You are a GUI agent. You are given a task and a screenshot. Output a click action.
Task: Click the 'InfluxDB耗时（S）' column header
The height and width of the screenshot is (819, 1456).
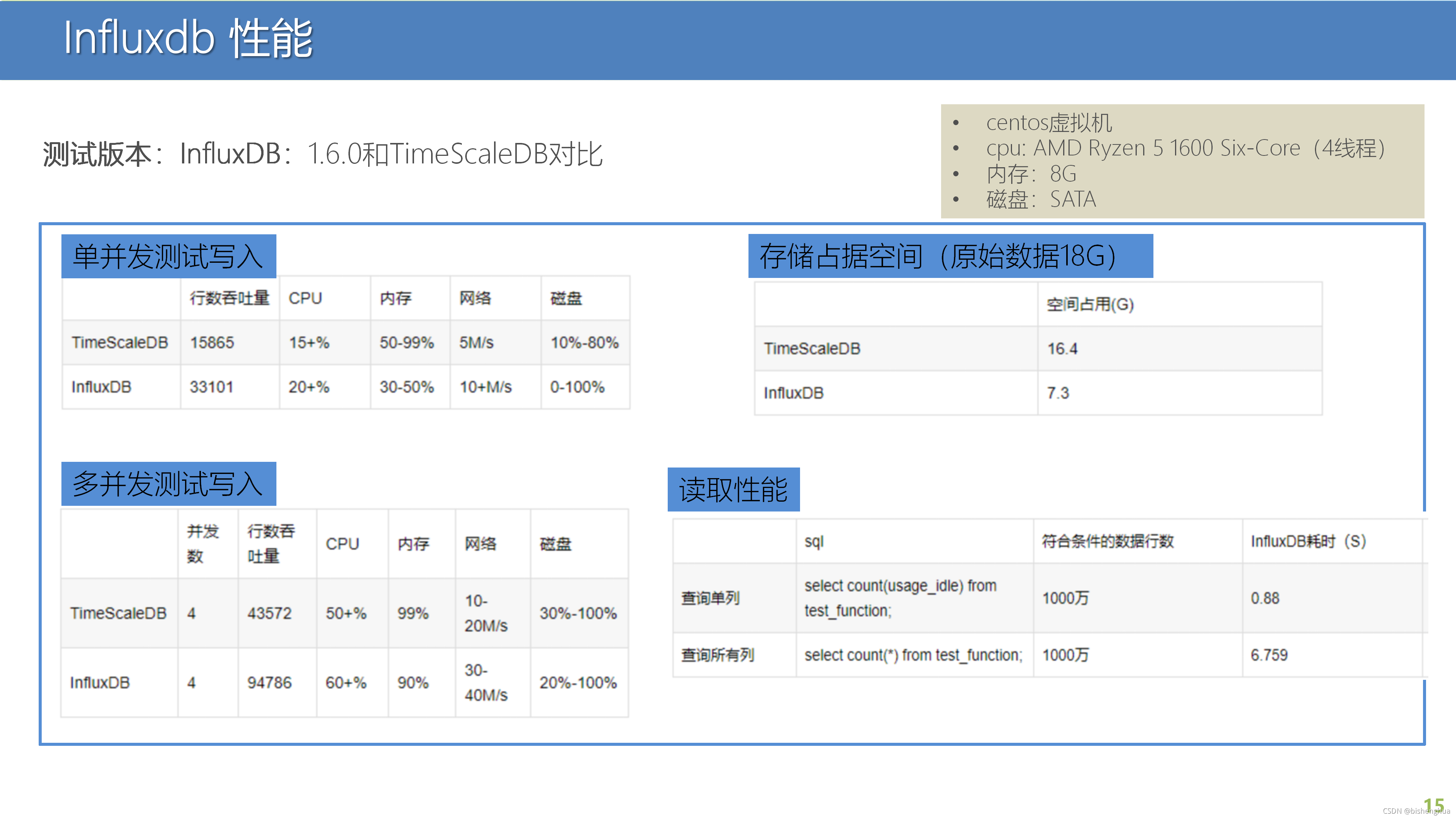point(1308,541)
